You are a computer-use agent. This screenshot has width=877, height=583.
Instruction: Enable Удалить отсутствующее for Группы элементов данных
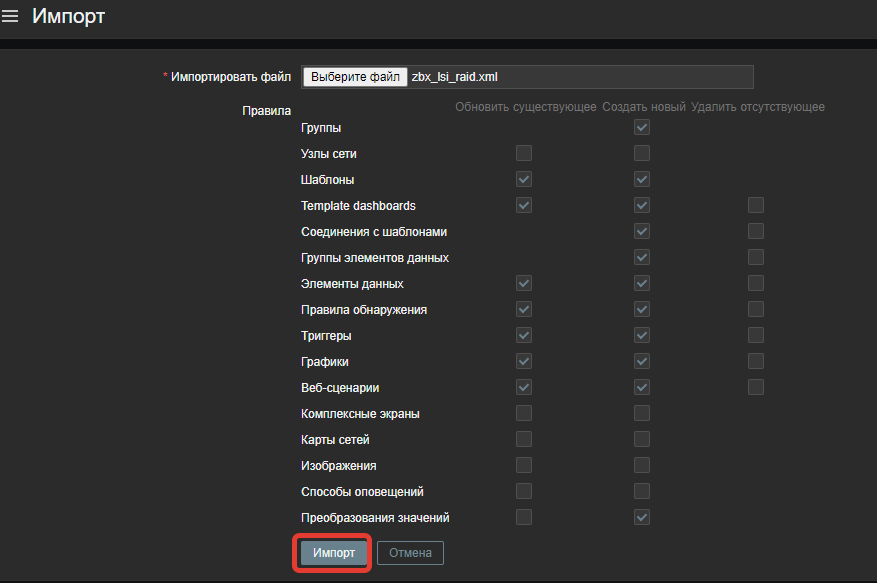tap(756, 258)
